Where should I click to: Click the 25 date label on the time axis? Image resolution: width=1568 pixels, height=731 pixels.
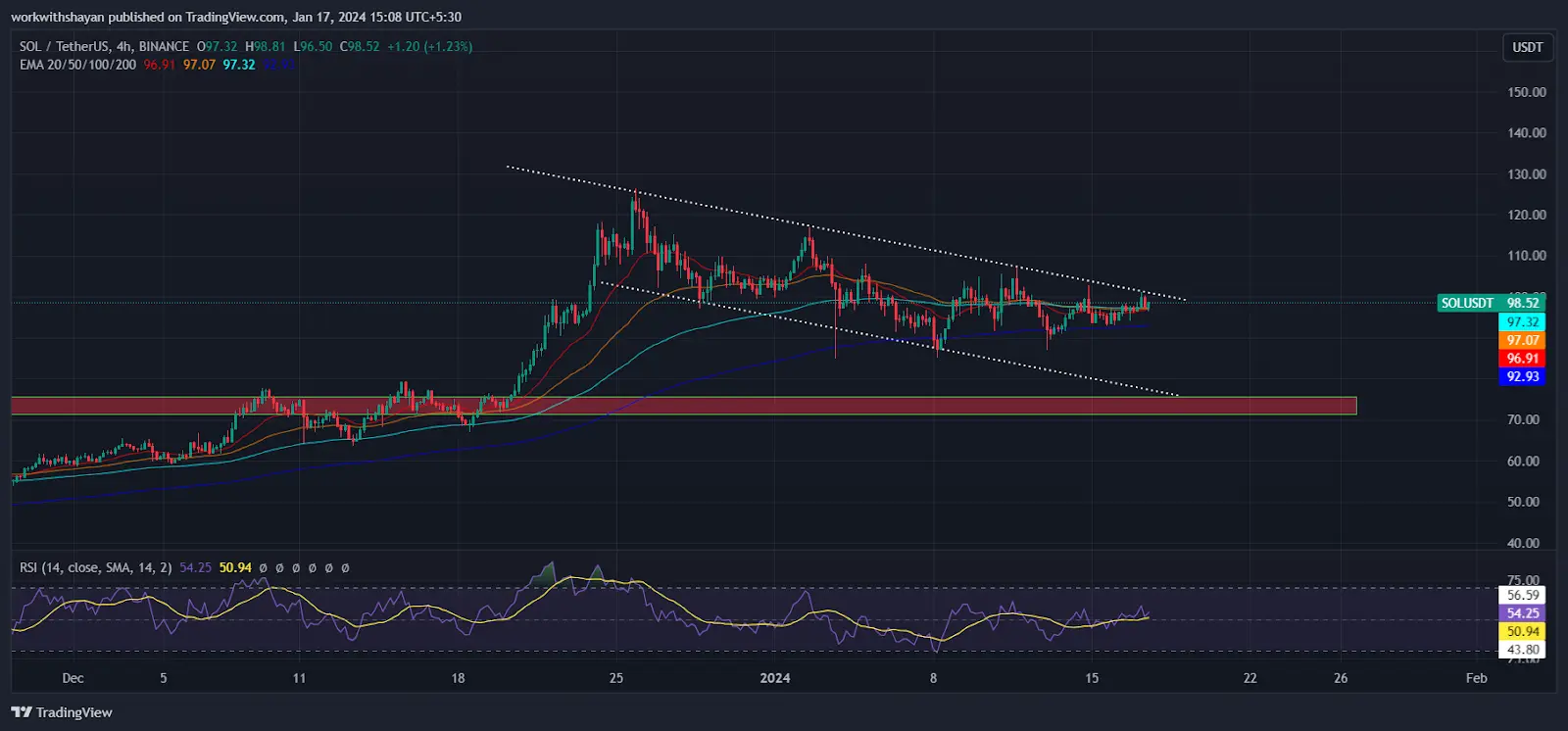click(615, 678)
